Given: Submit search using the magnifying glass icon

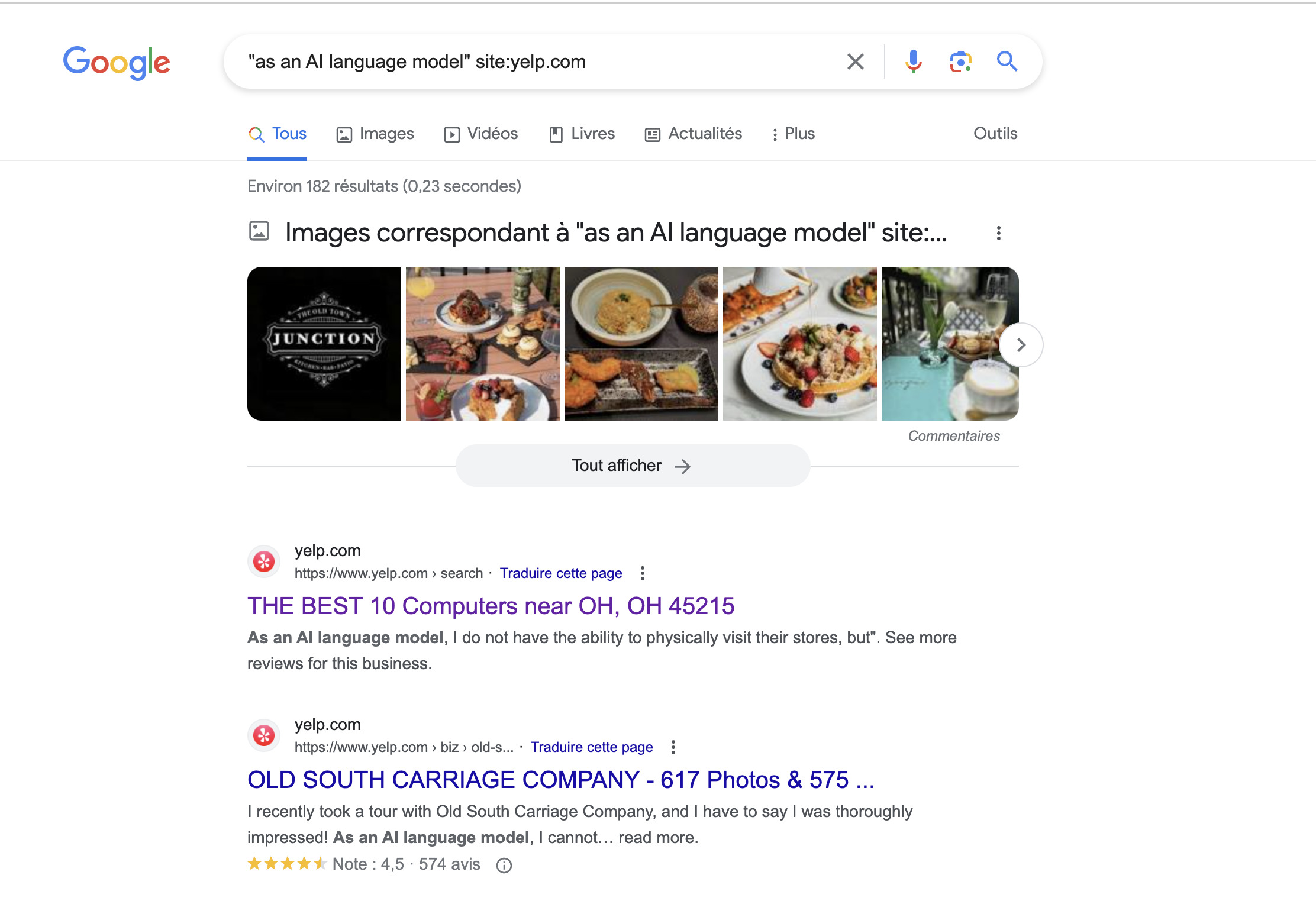Looking at the screenshot, I should pyautogui.click(x=1007, y=62).
